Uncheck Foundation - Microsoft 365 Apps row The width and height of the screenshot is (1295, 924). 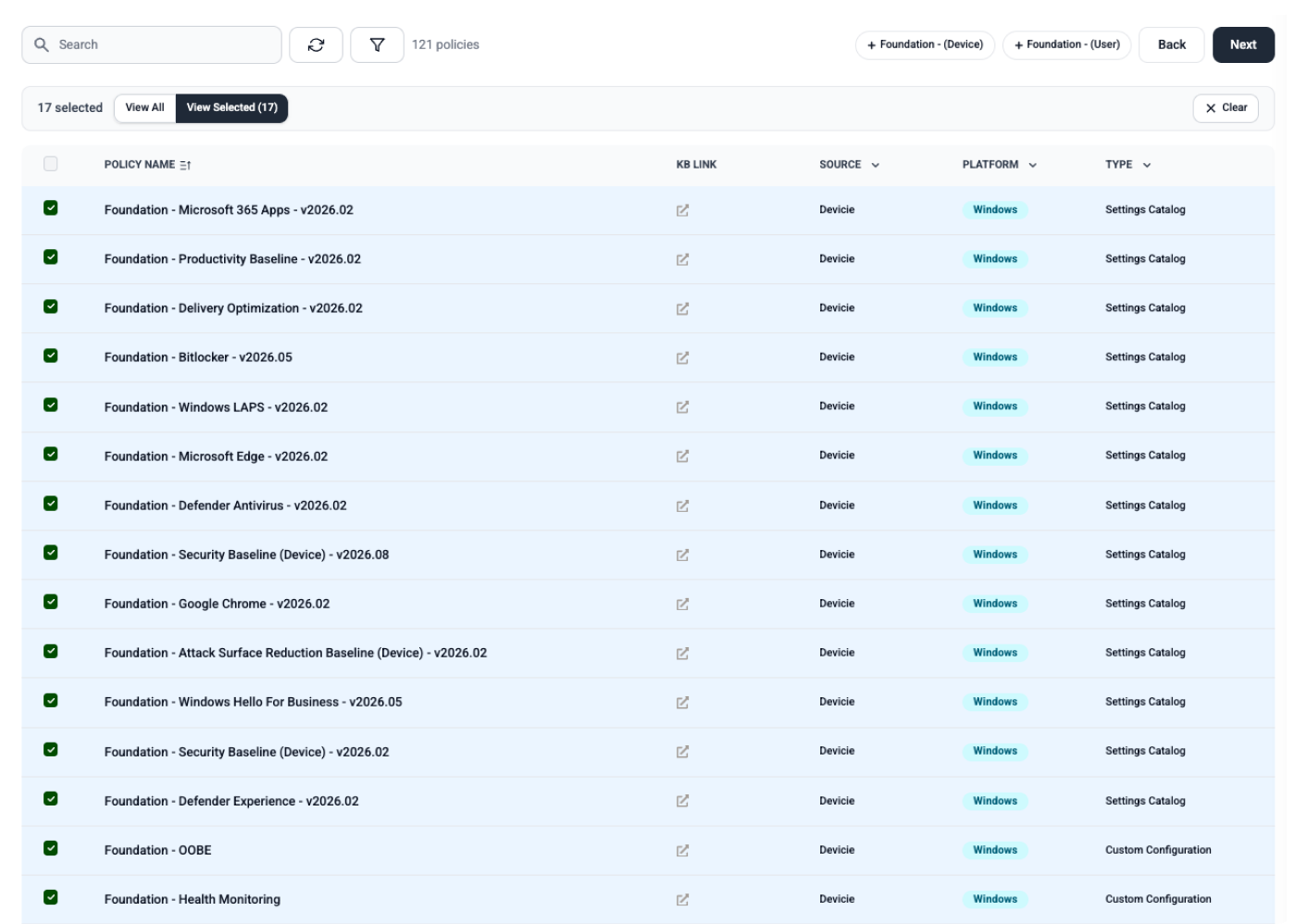[x=51, y=208]
